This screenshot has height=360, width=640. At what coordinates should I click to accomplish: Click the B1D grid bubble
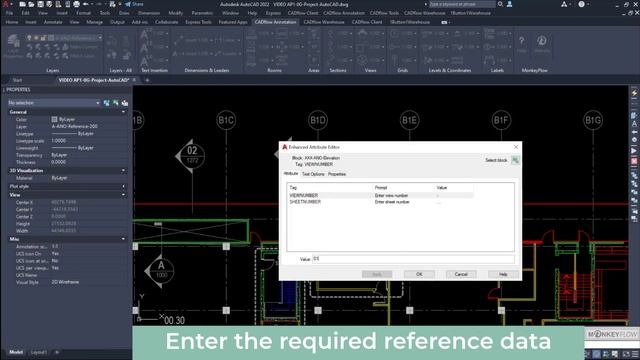(318, 120)
